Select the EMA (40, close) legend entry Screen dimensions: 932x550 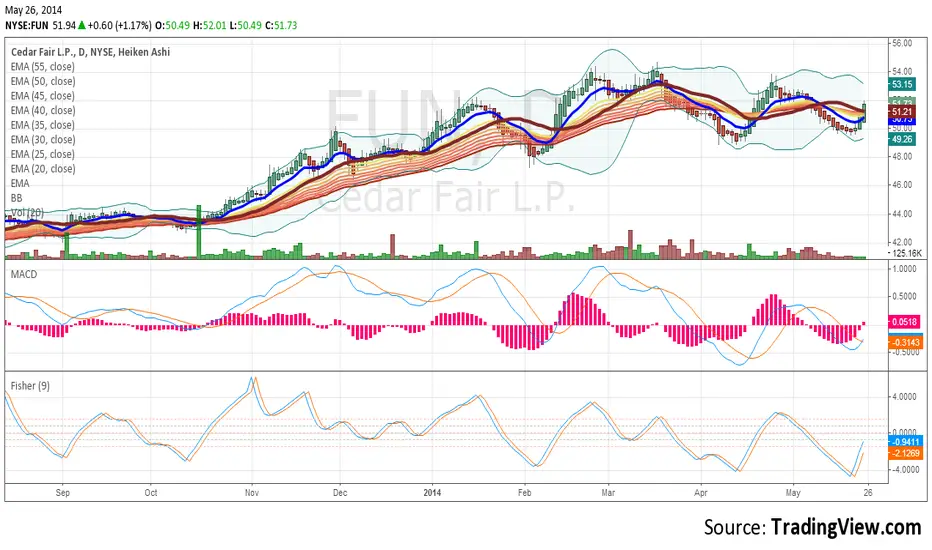(x=43, y=111)
